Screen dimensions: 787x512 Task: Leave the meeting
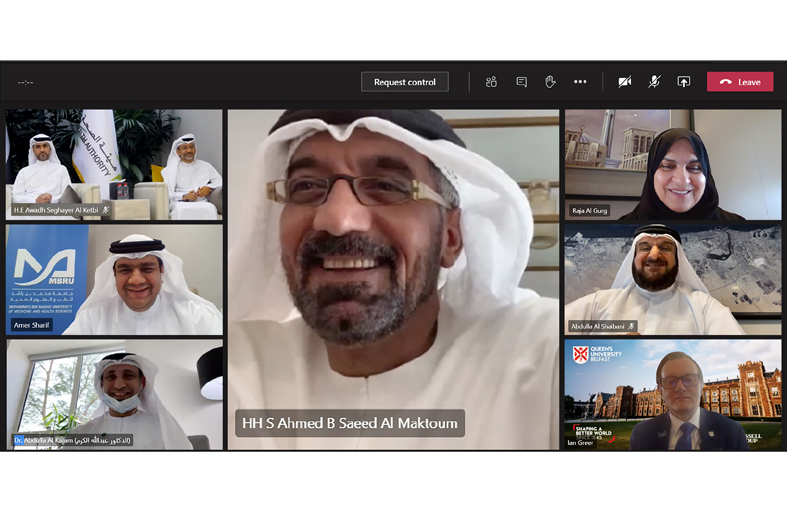[x=740, y=82]
